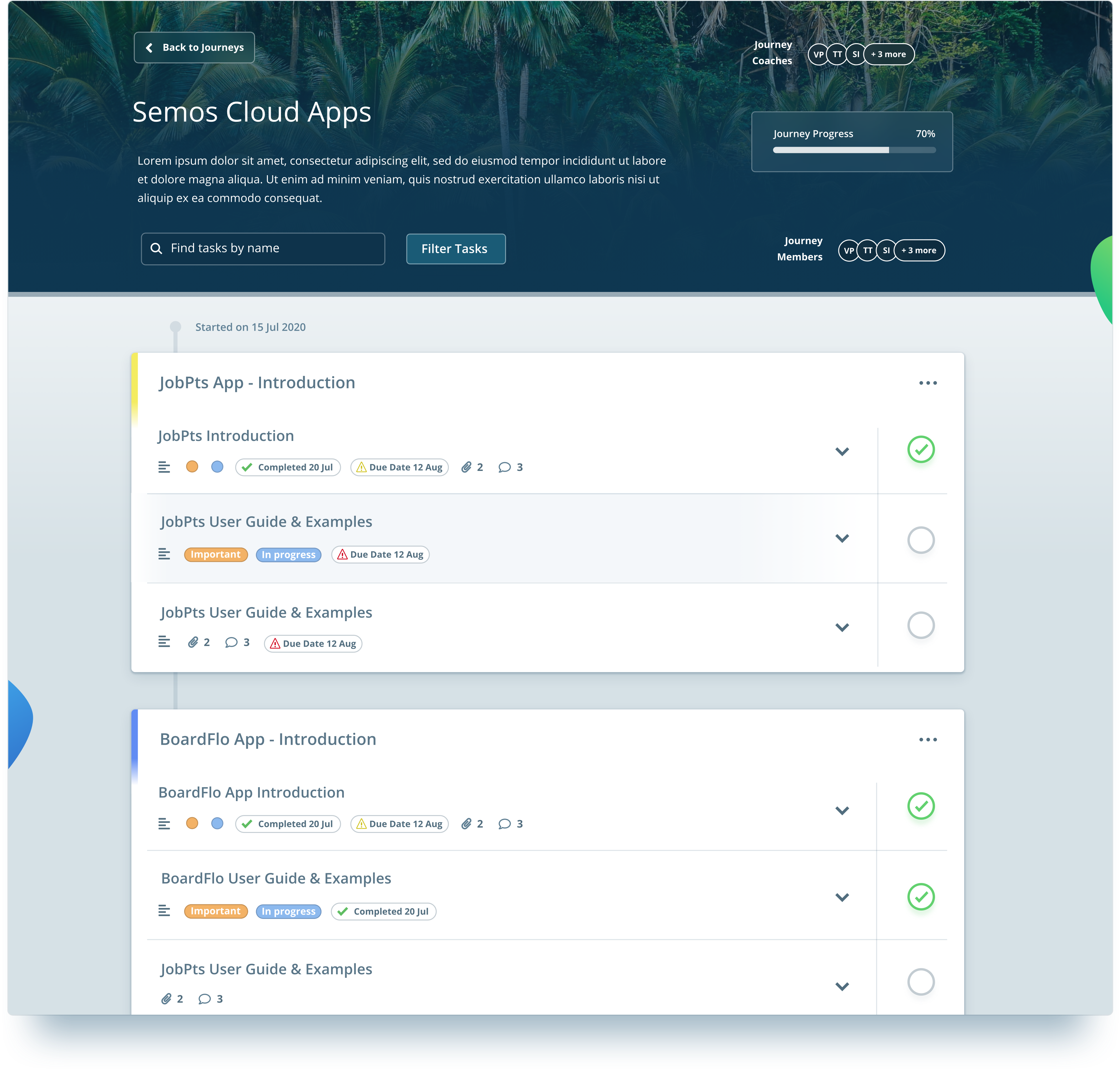The height and width of the screenshot is (1071, 1120).
Task: Click In progress tag on BoardFlo User Guide task
Action: 288,911
